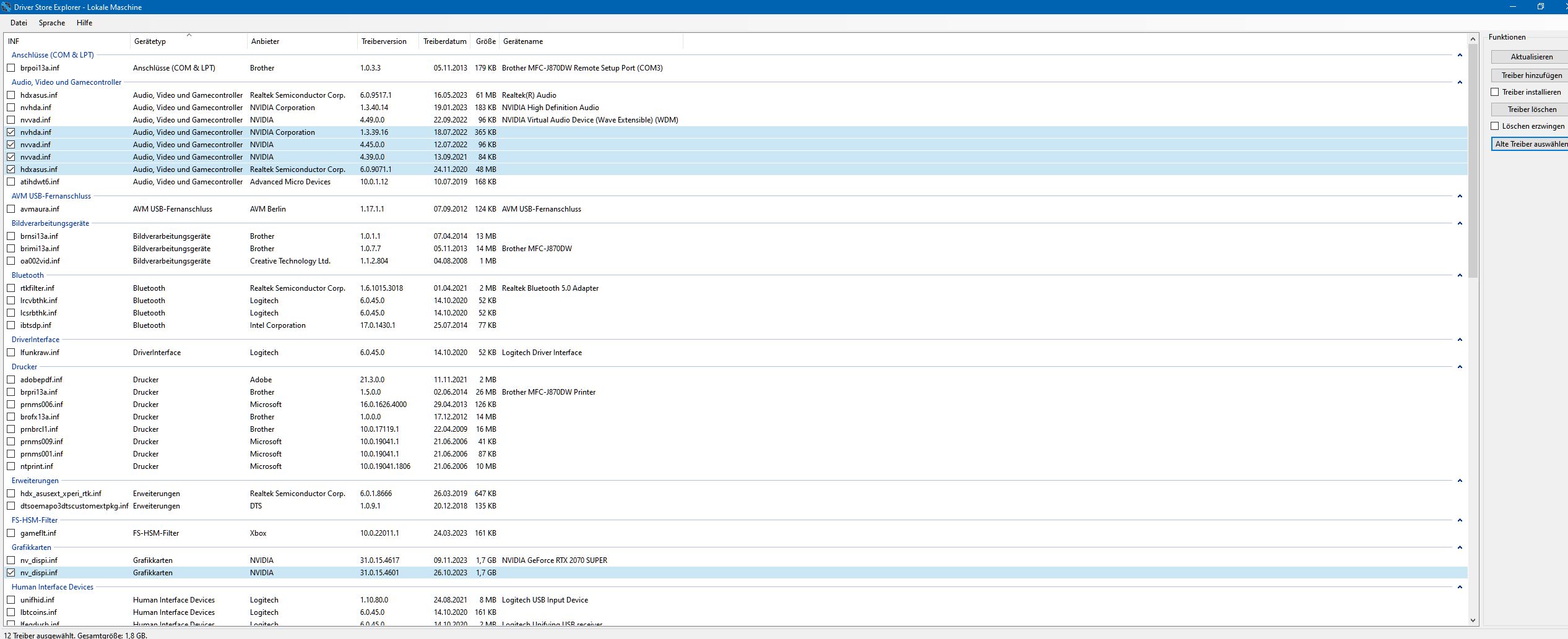Viewport: 1568px width, 639px height.
Task: Select 'Brother MFC-J870DW Remote Setup Port (COM3)' text
Action: [582, 68]
